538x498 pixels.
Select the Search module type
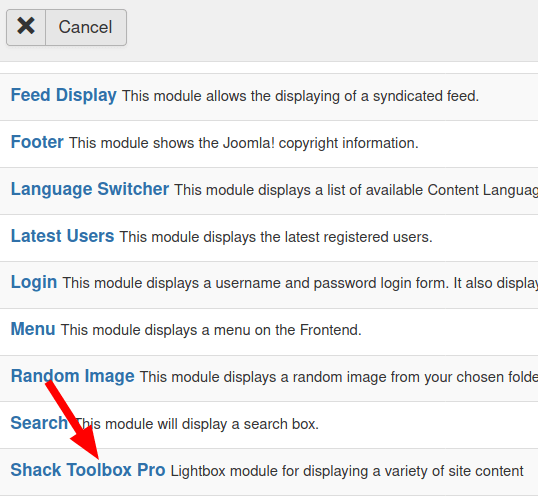tap(39, 423)
